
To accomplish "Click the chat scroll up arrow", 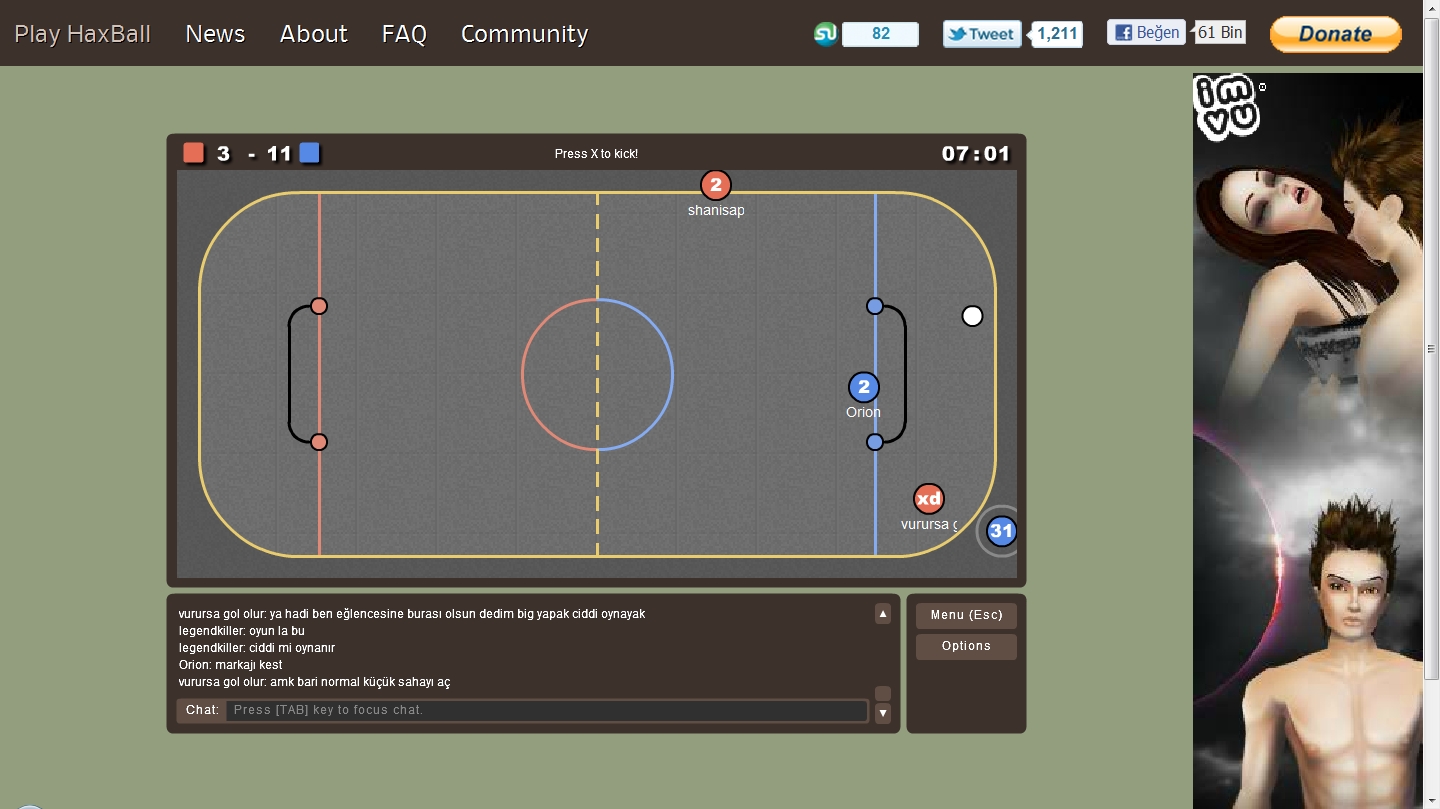I will [883, 614].
